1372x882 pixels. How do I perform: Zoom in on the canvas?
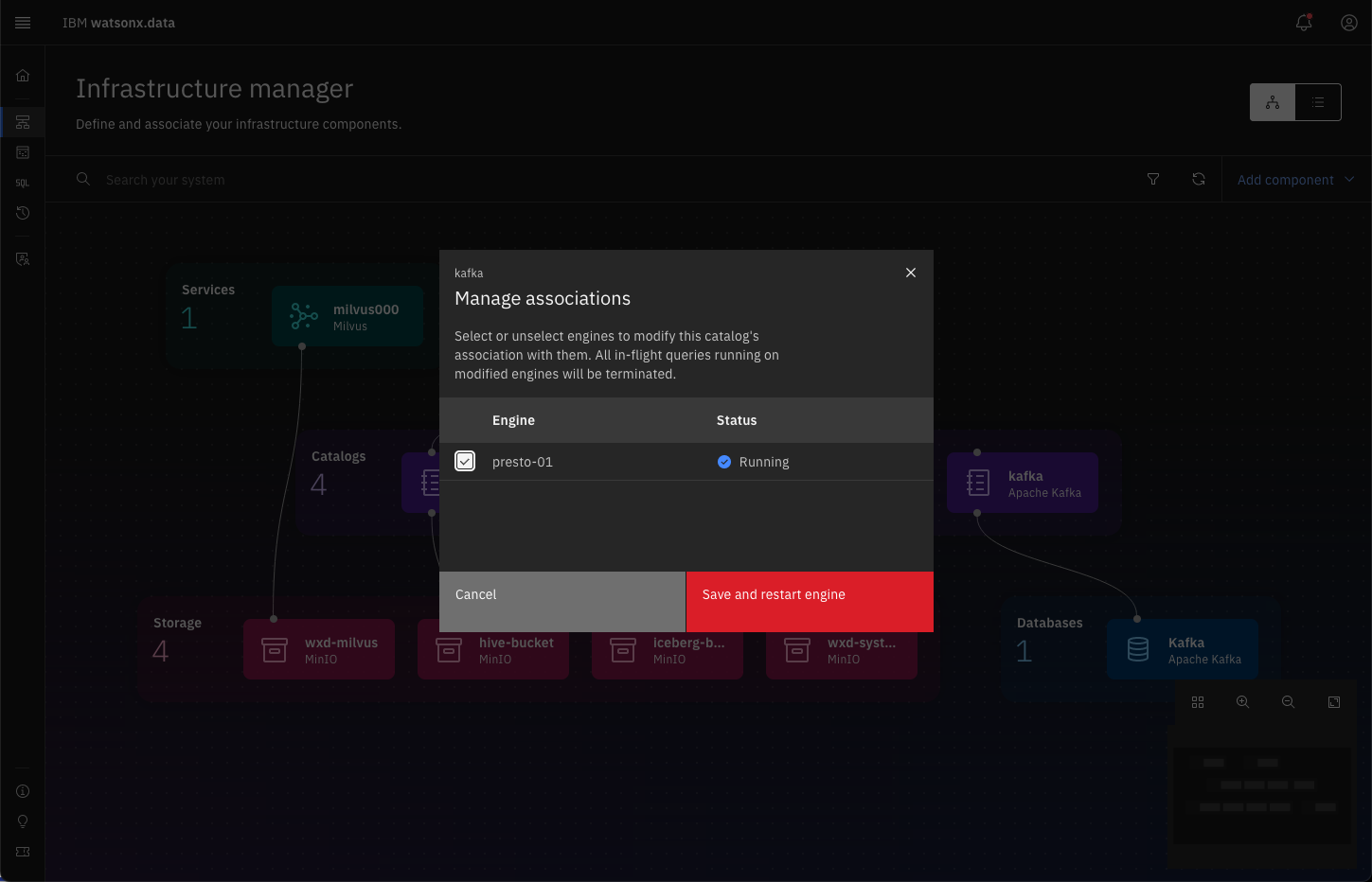pyautogui.click(x=1243, y=702)
